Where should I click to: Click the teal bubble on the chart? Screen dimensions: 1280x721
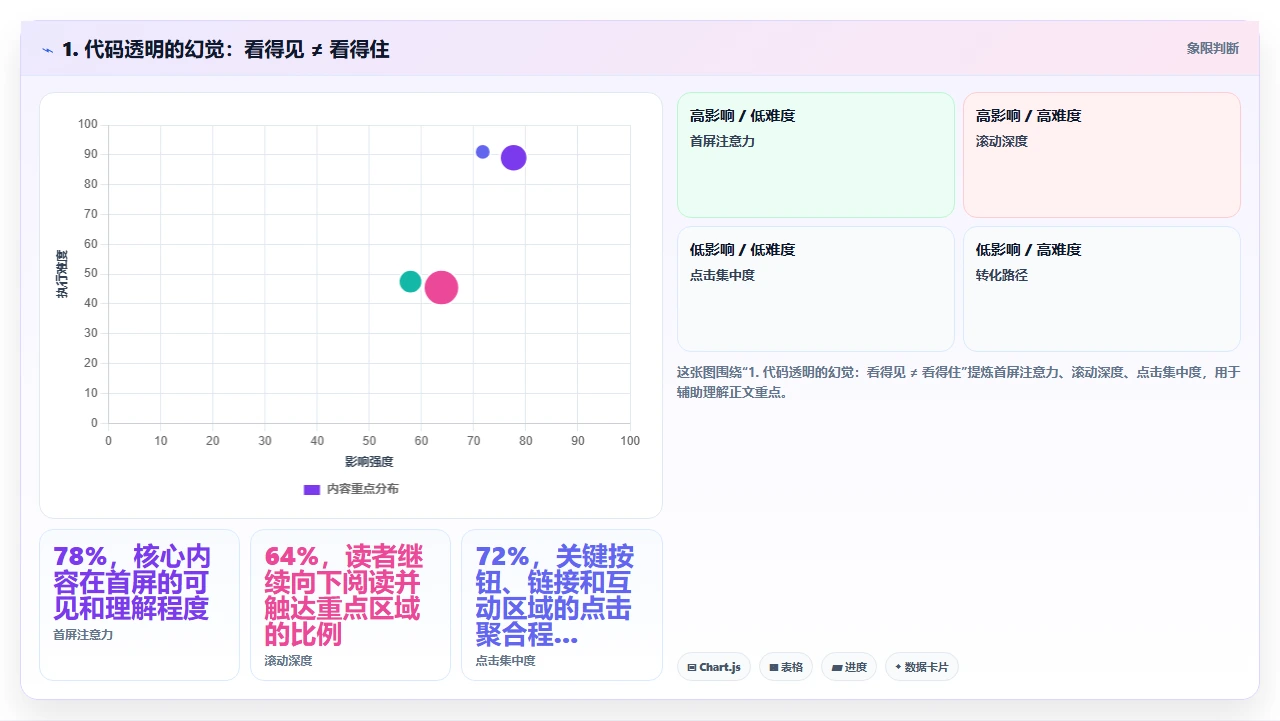point(410,282)
